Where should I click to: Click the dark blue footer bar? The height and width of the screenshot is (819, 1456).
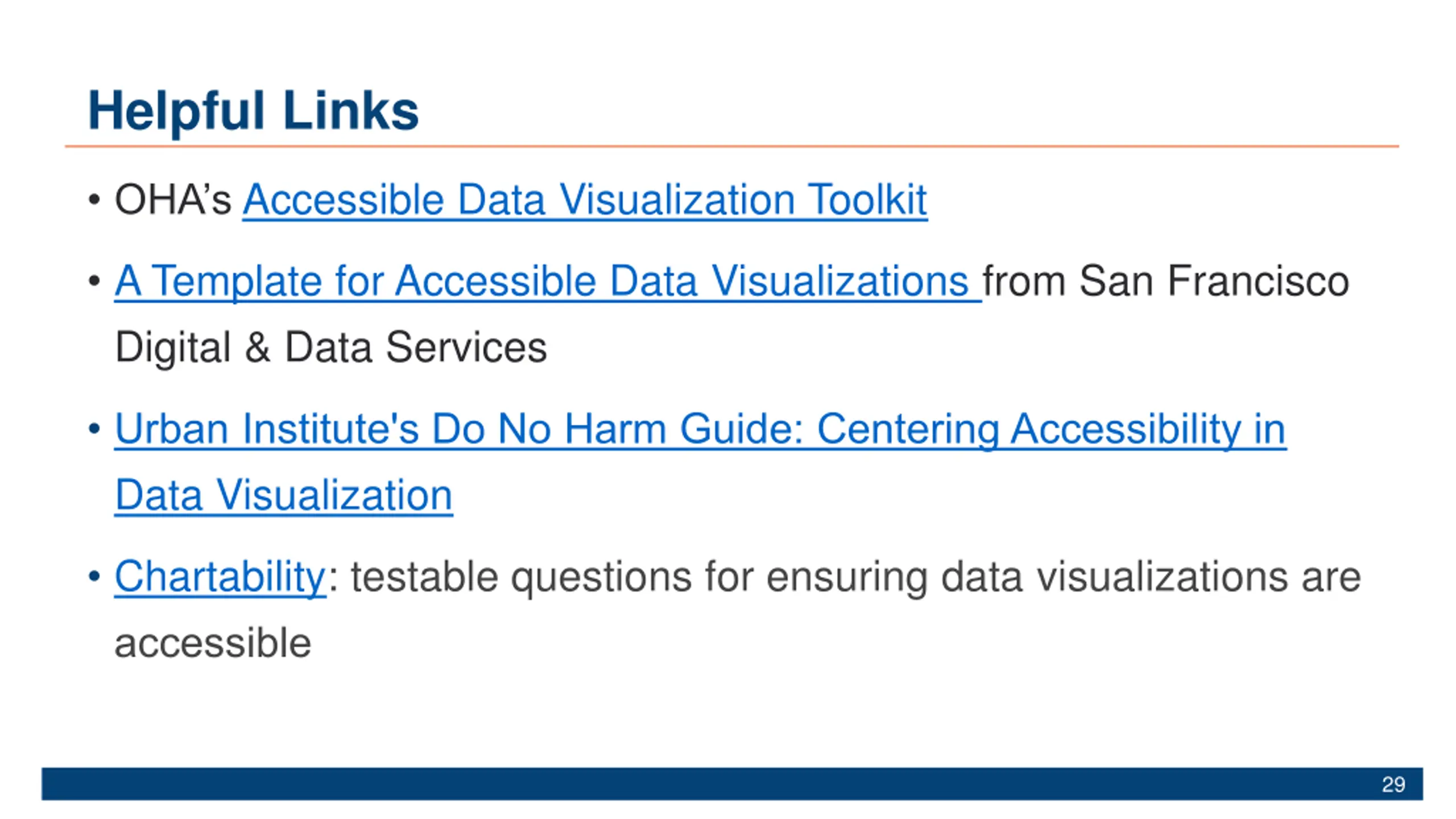coord(732,784)
